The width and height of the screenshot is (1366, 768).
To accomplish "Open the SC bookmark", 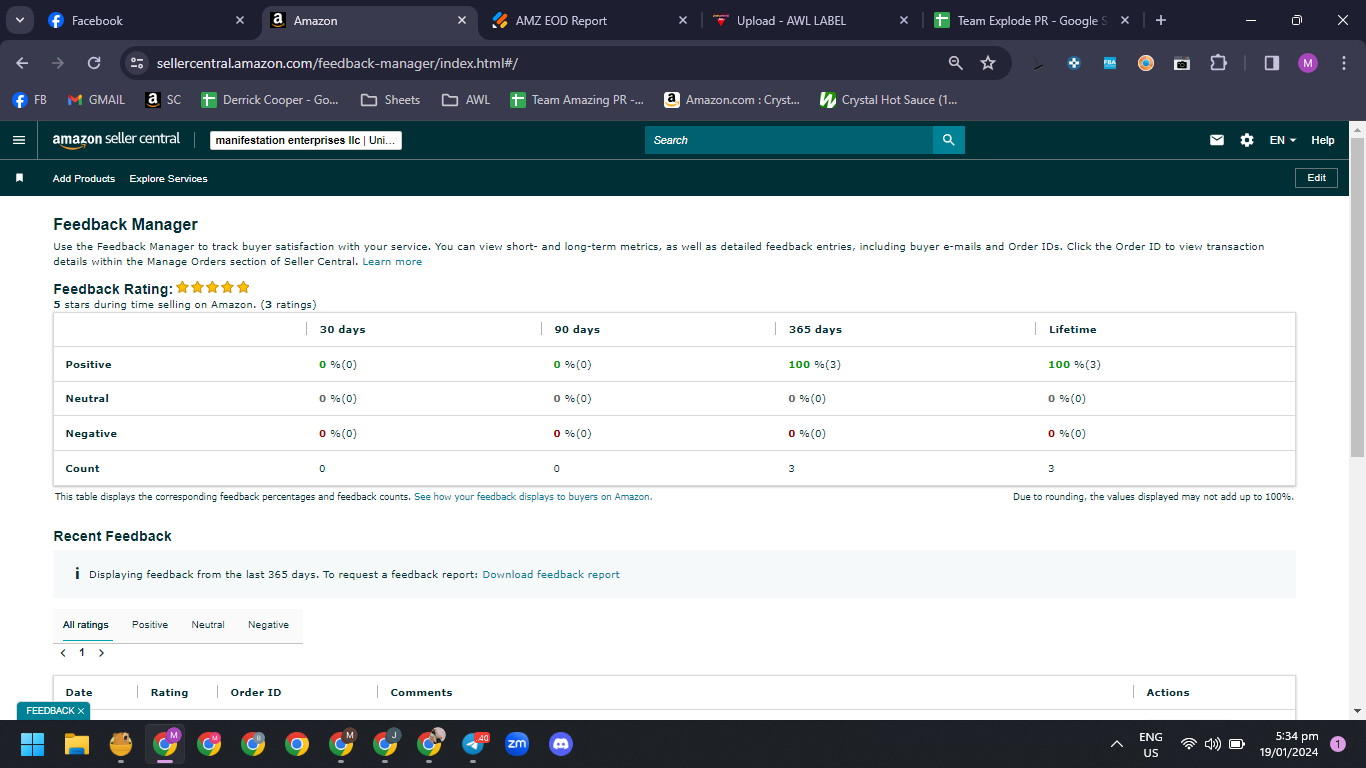I will tap(163, 100).
